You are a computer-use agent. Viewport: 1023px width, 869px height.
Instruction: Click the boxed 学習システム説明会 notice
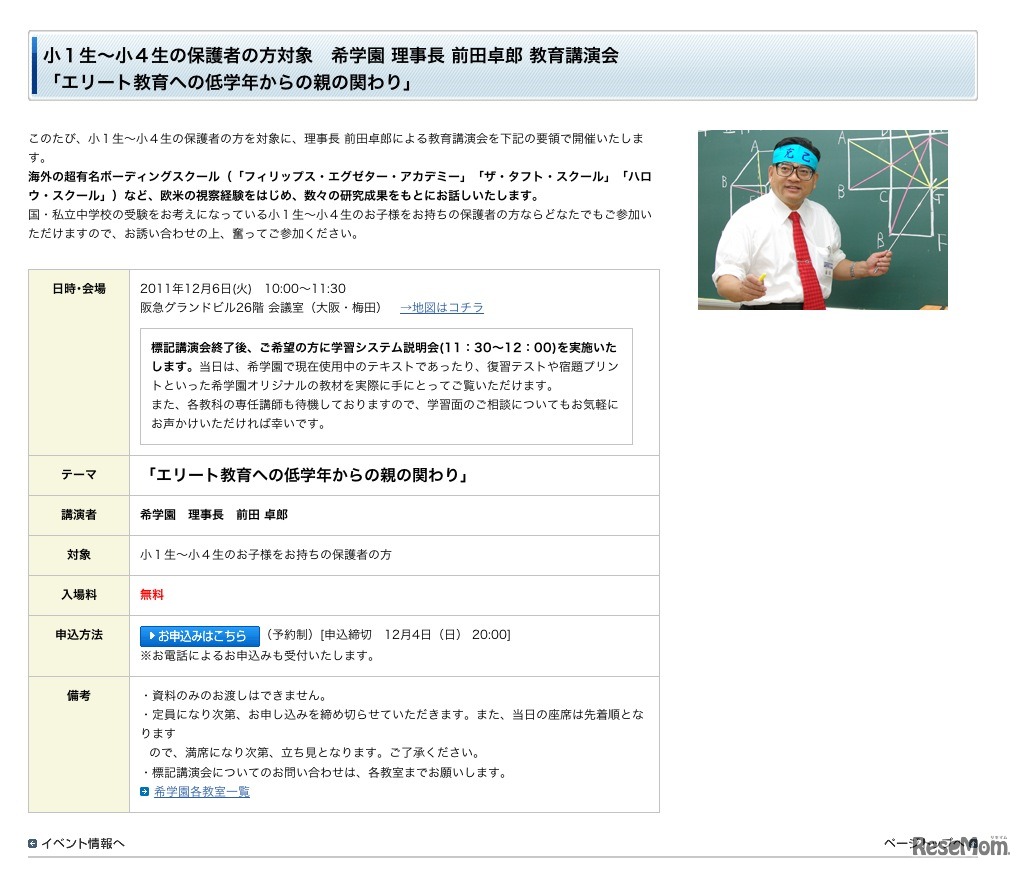click(x=386, y=386)
